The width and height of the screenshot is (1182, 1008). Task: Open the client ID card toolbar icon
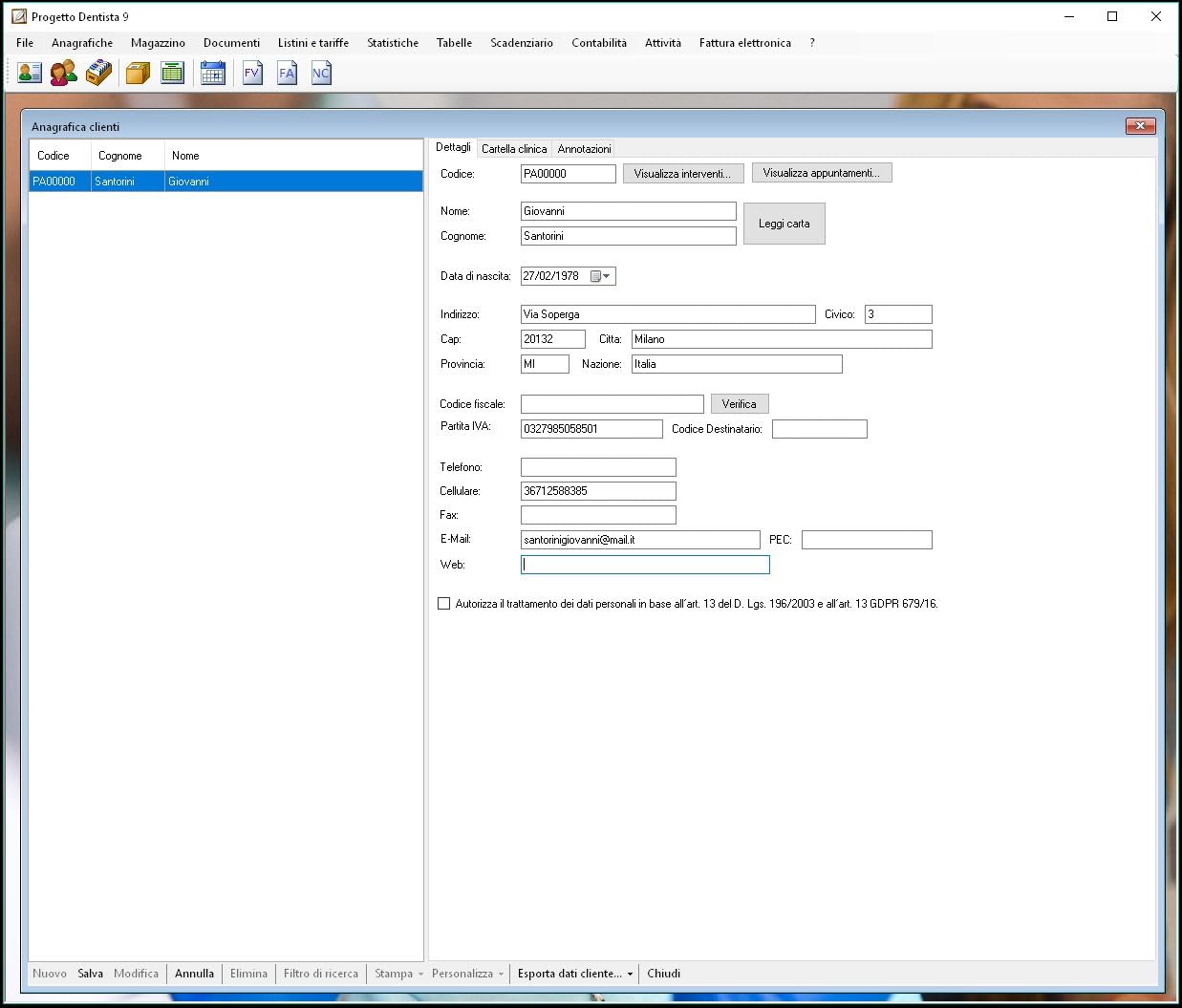pyautogui.click(x=30, y=73)
